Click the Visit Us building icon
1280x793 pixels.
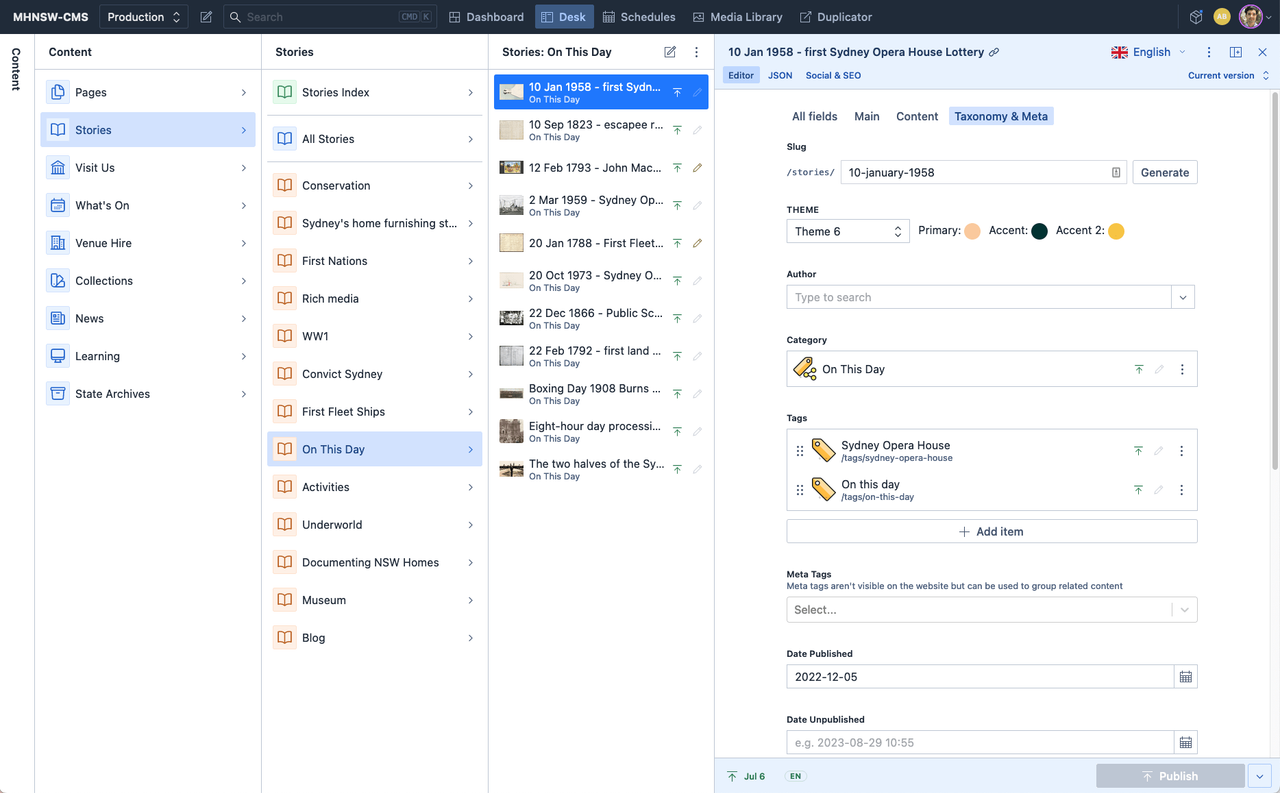click(x=58, y=167)
